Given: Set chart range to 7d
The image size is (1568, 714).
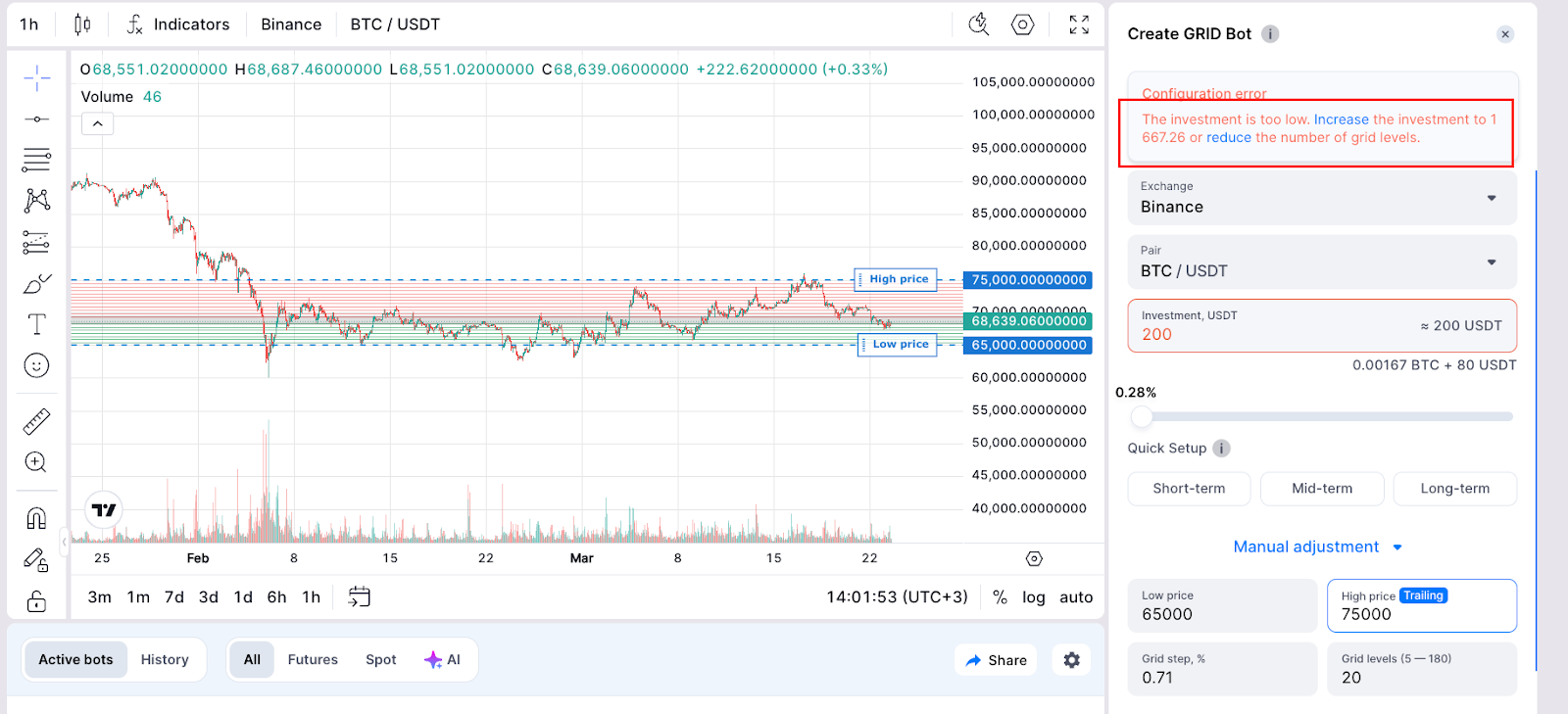Looking at the screenshot, I should point(174,596).
